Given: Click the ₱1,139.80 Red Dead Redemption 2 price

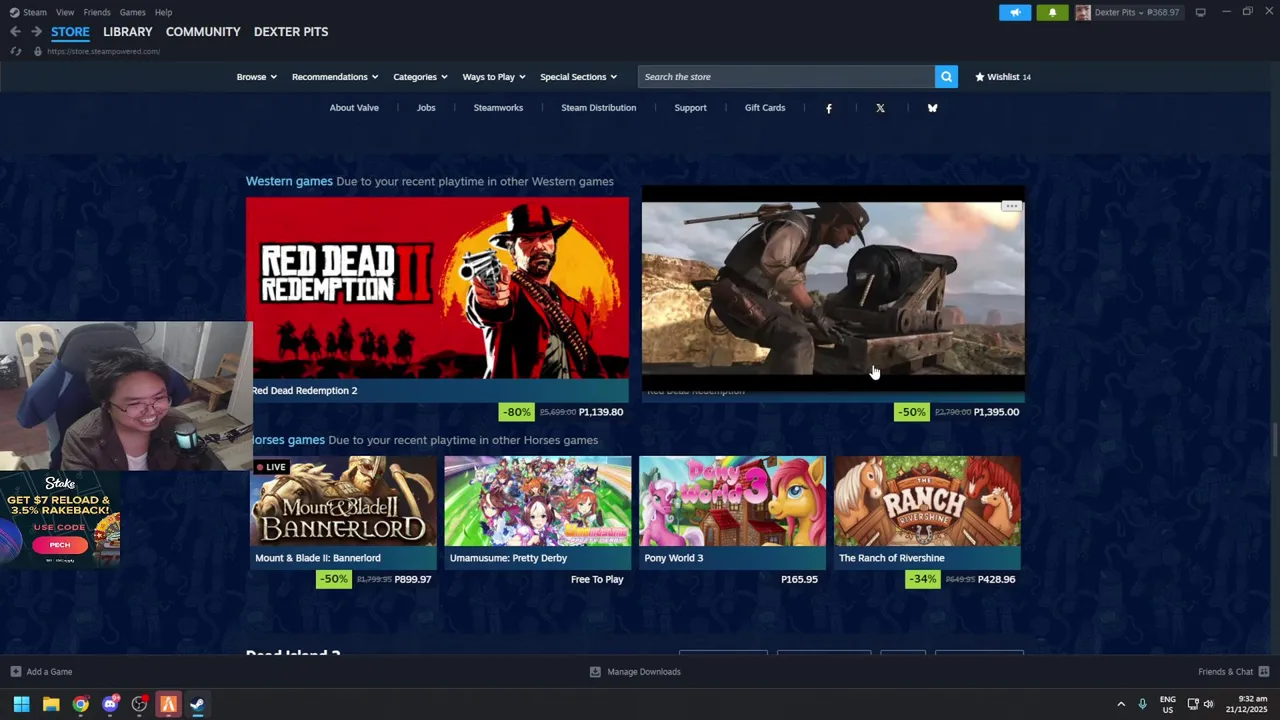Looking at the screenshot, I should pyautogui.click(x=601, y=412).
